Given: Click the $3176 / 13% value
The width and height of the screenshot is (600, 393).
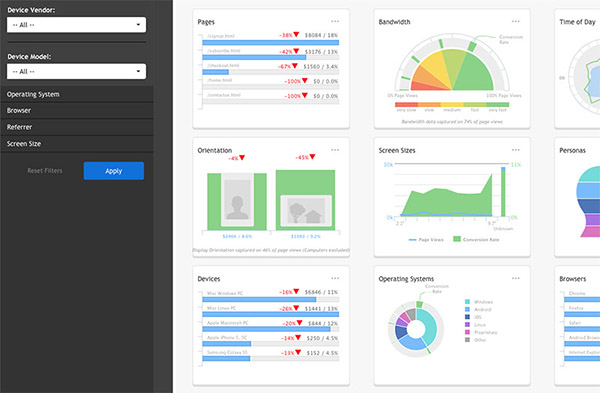Looking at the screenshot, I should [x=321, y=52].
